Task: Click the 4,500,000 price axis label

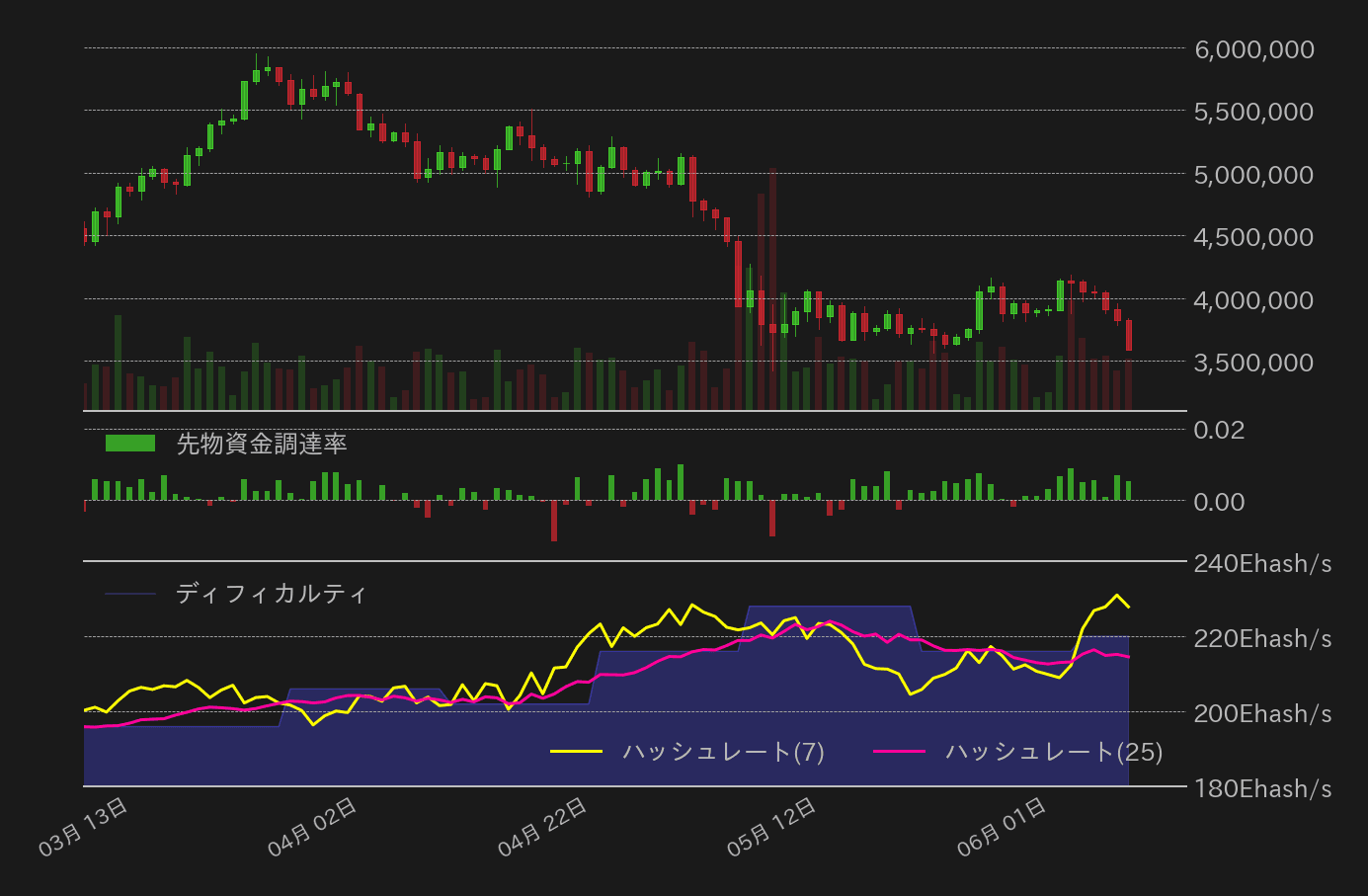Action: tap(1252, 236)
